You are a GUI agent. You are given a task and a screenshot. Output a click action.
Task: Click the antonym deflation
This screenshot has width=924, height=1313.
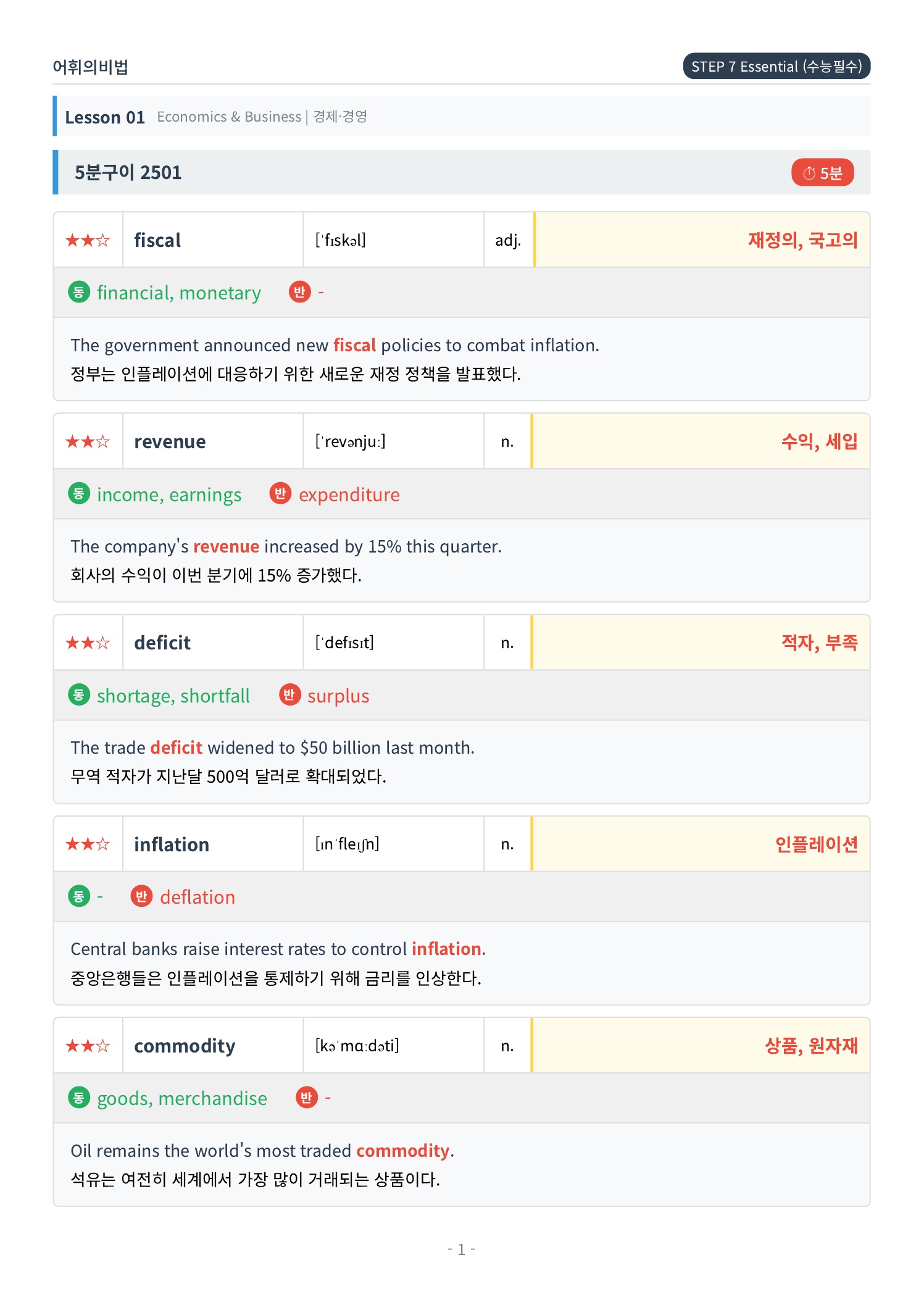click(x=198, y=897)
